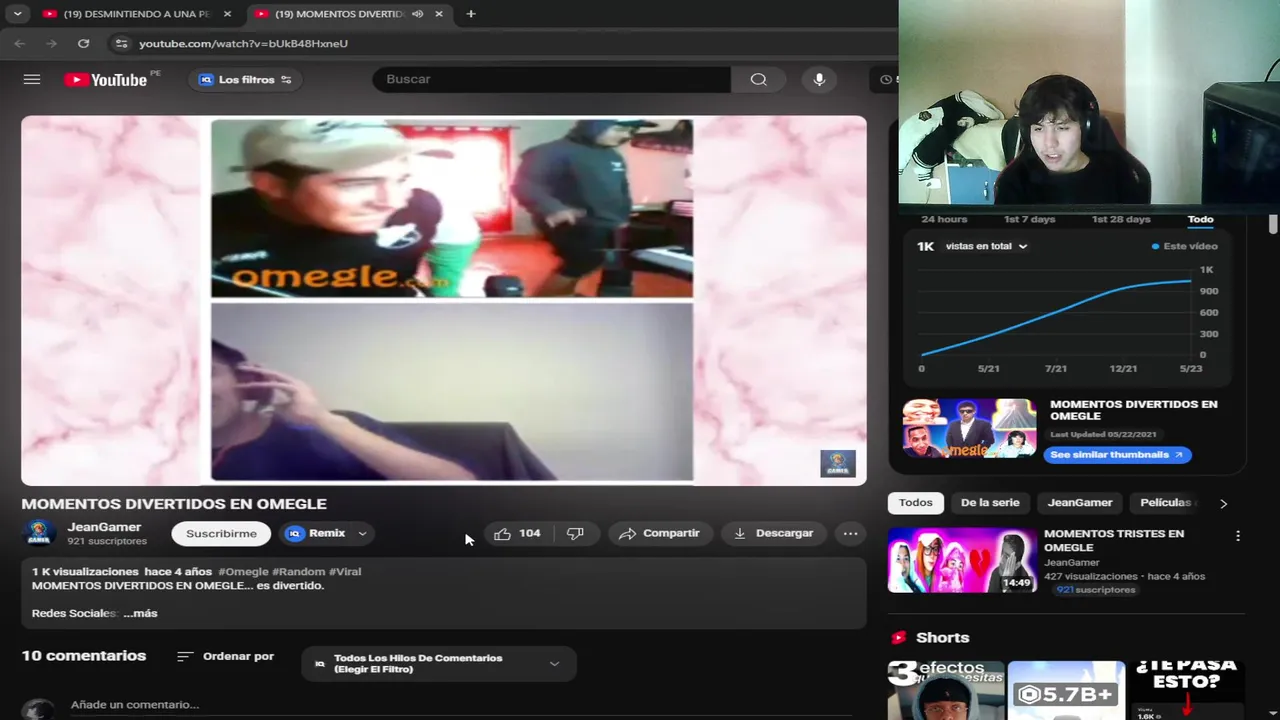The height and width of the screenshot is (720, 1280).
Task: Open the #Viral hashtag link
Action: coord(345,572)
